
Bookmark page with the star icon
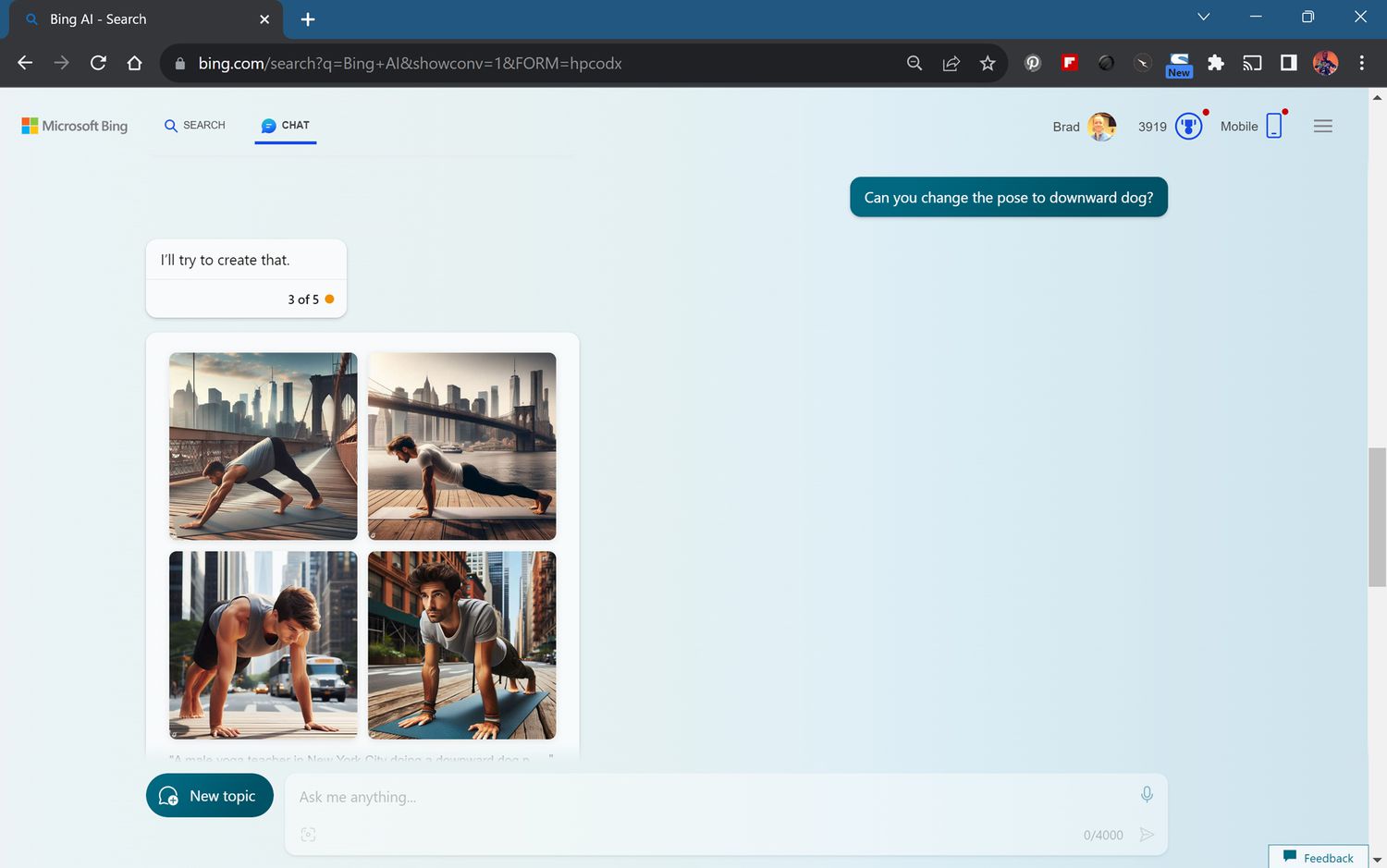coord(988,63)
